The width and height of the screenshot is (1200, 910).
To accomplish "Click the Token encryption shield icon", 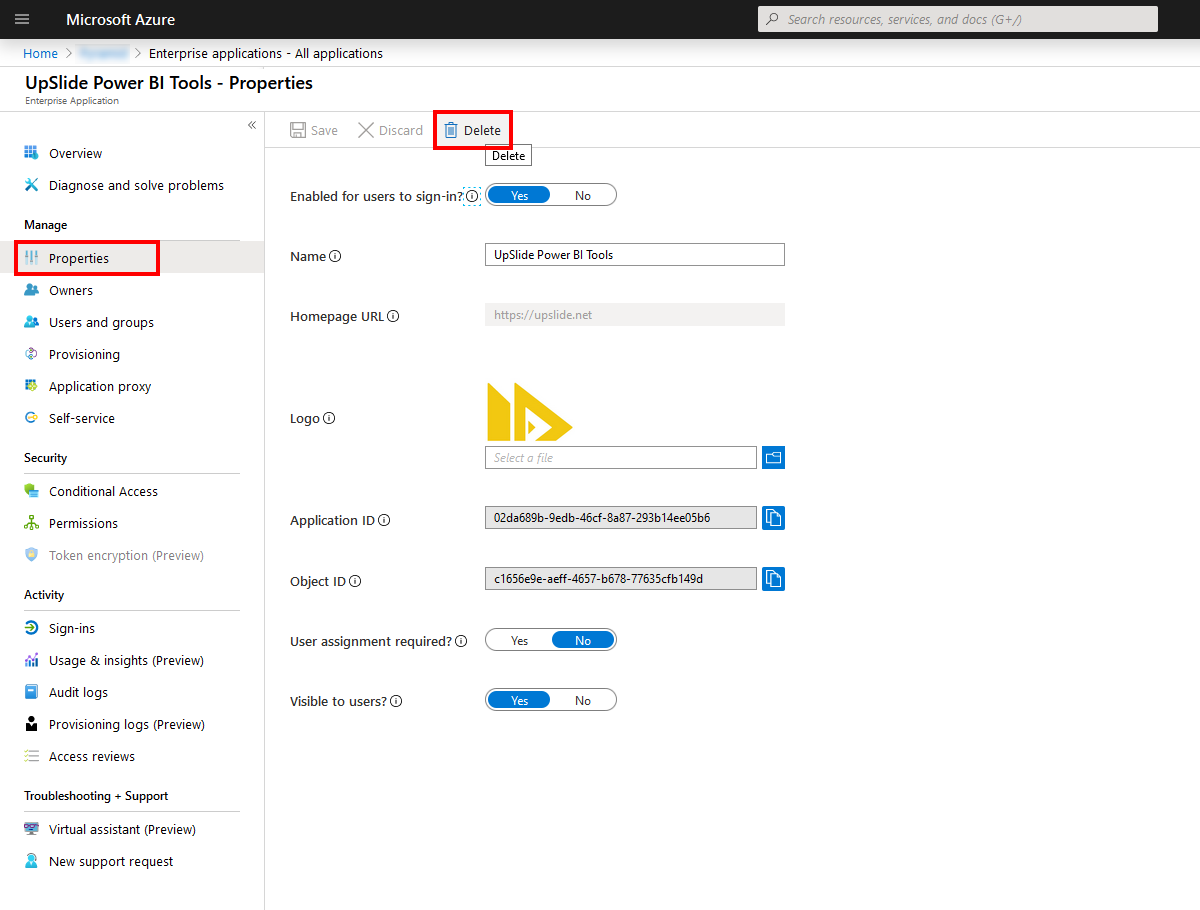I will pyautogui.click(x=31, y=555).
